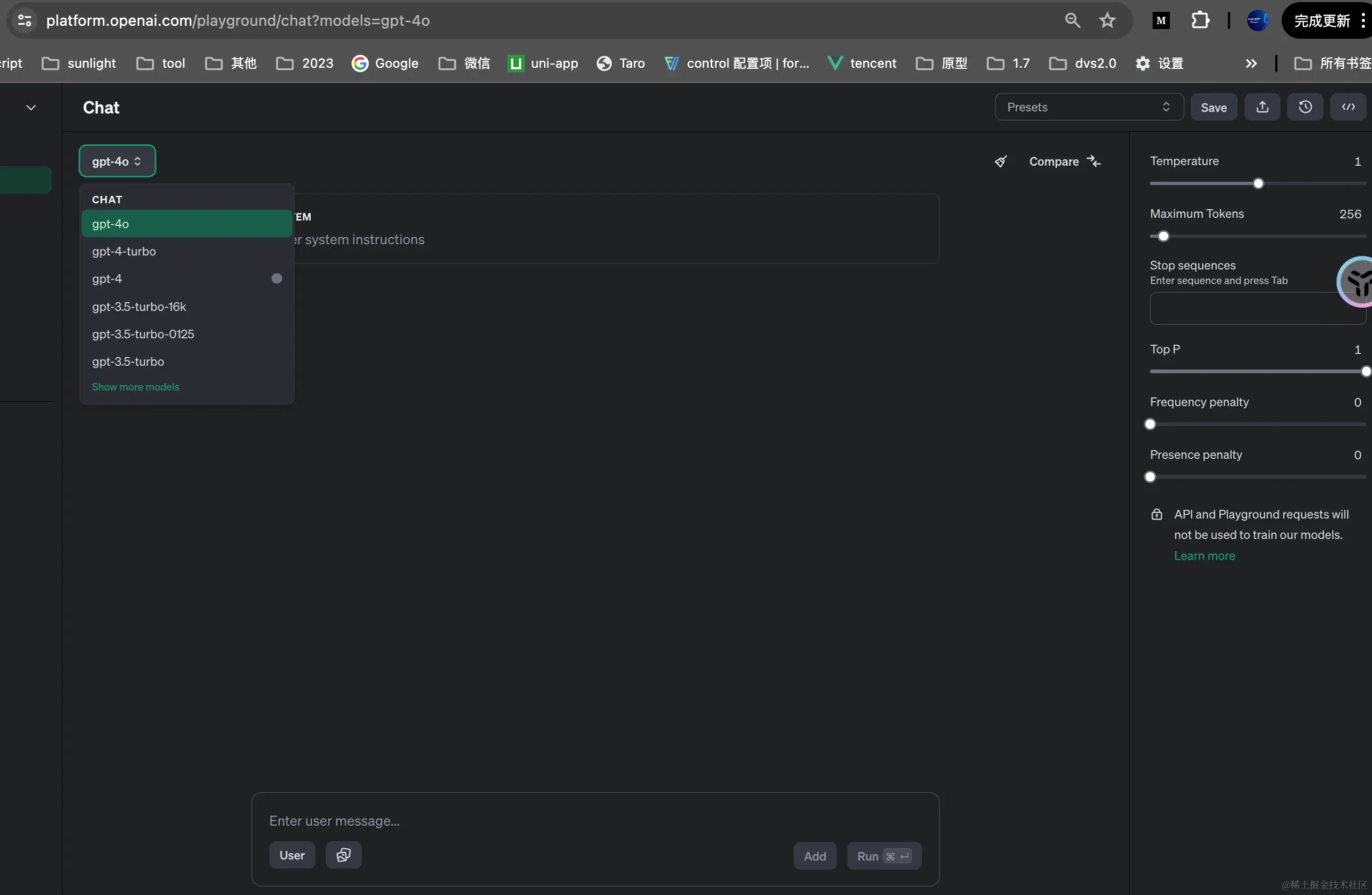
Task: Click the Learn more link
Action: [x=1204, y=556]
